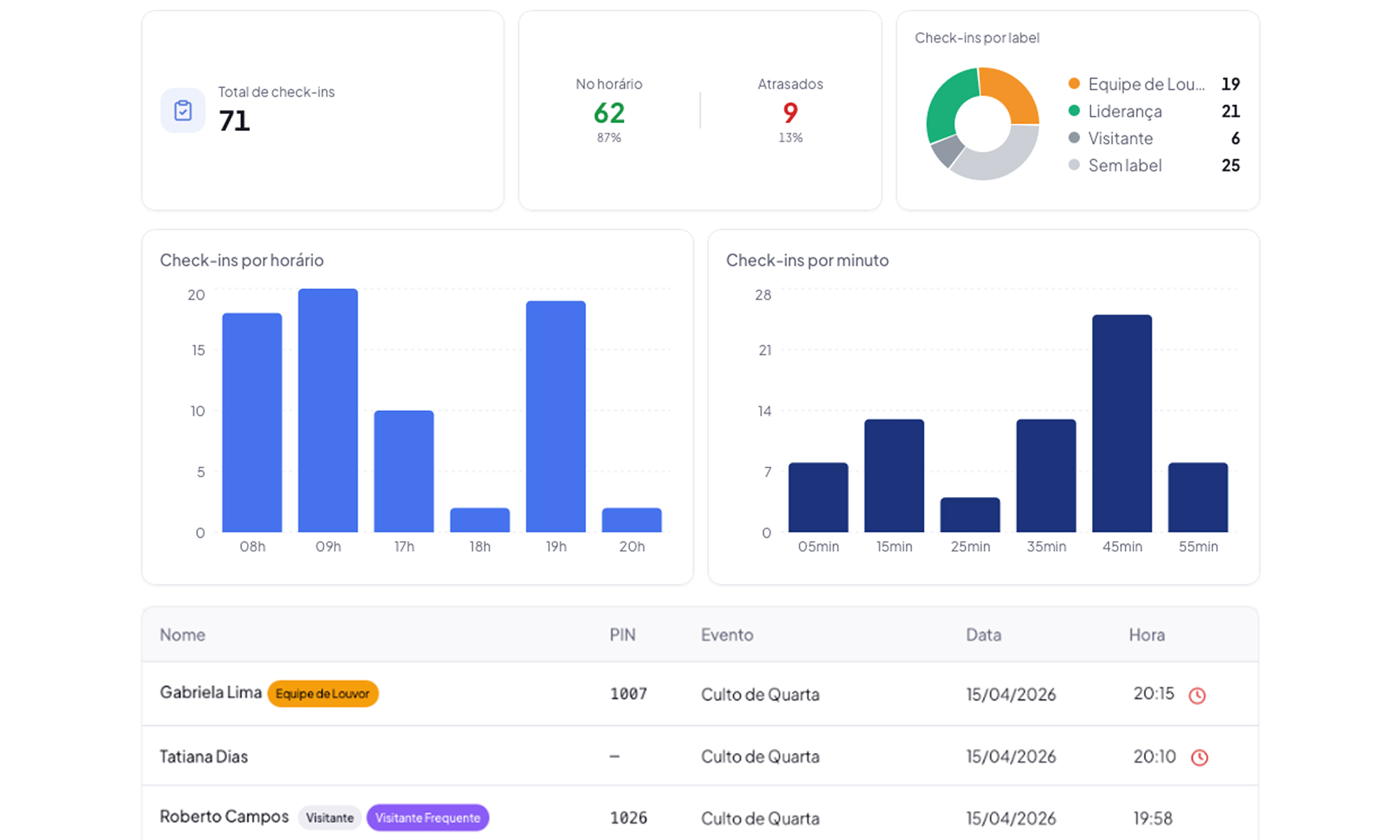
Task: Select the 19h bar in hourly chart
Action: coord(556,416)
